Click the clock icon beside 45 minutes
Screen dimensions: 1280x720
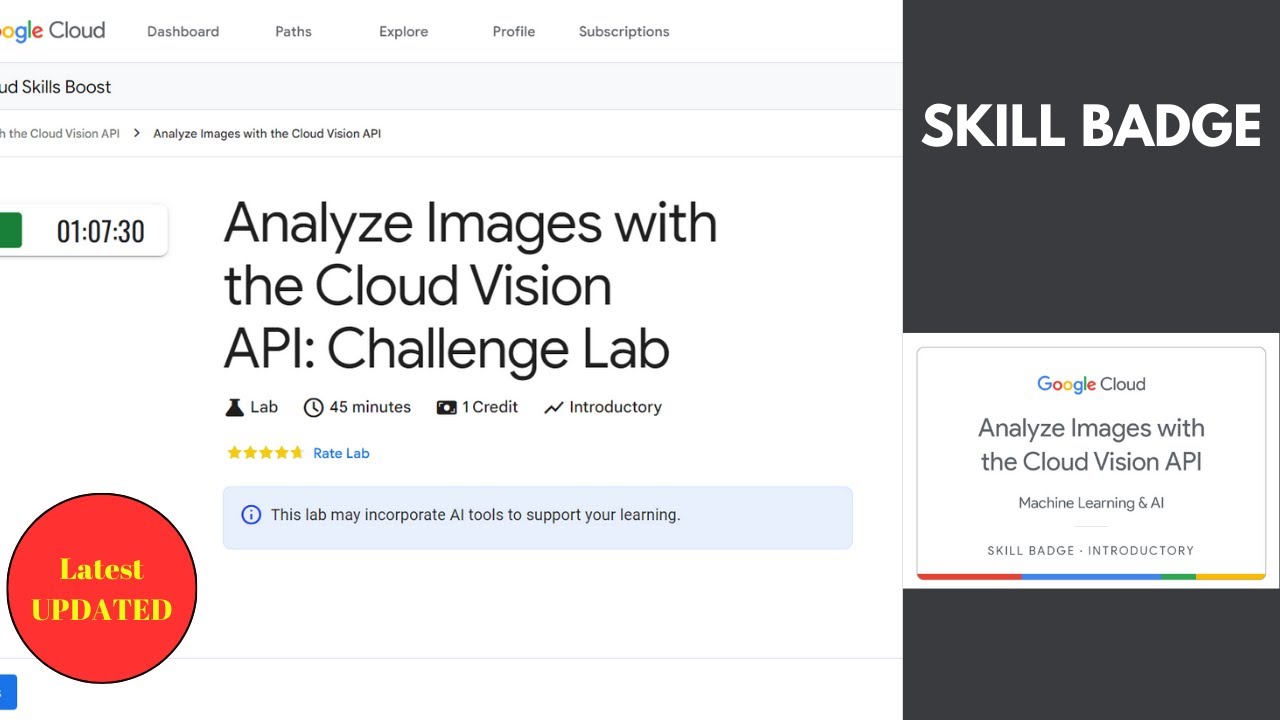click(314, 407)
